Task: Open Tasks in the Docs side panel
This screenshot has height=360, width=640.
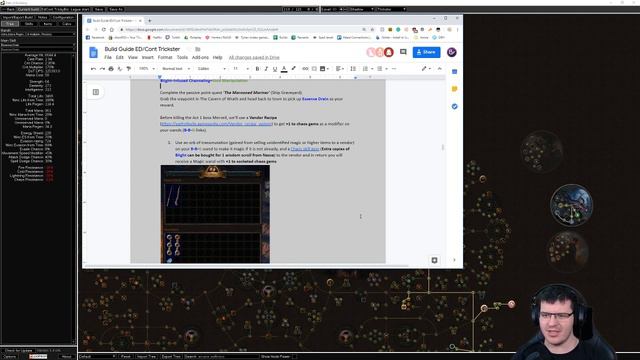Action: (x=454, y=107)
